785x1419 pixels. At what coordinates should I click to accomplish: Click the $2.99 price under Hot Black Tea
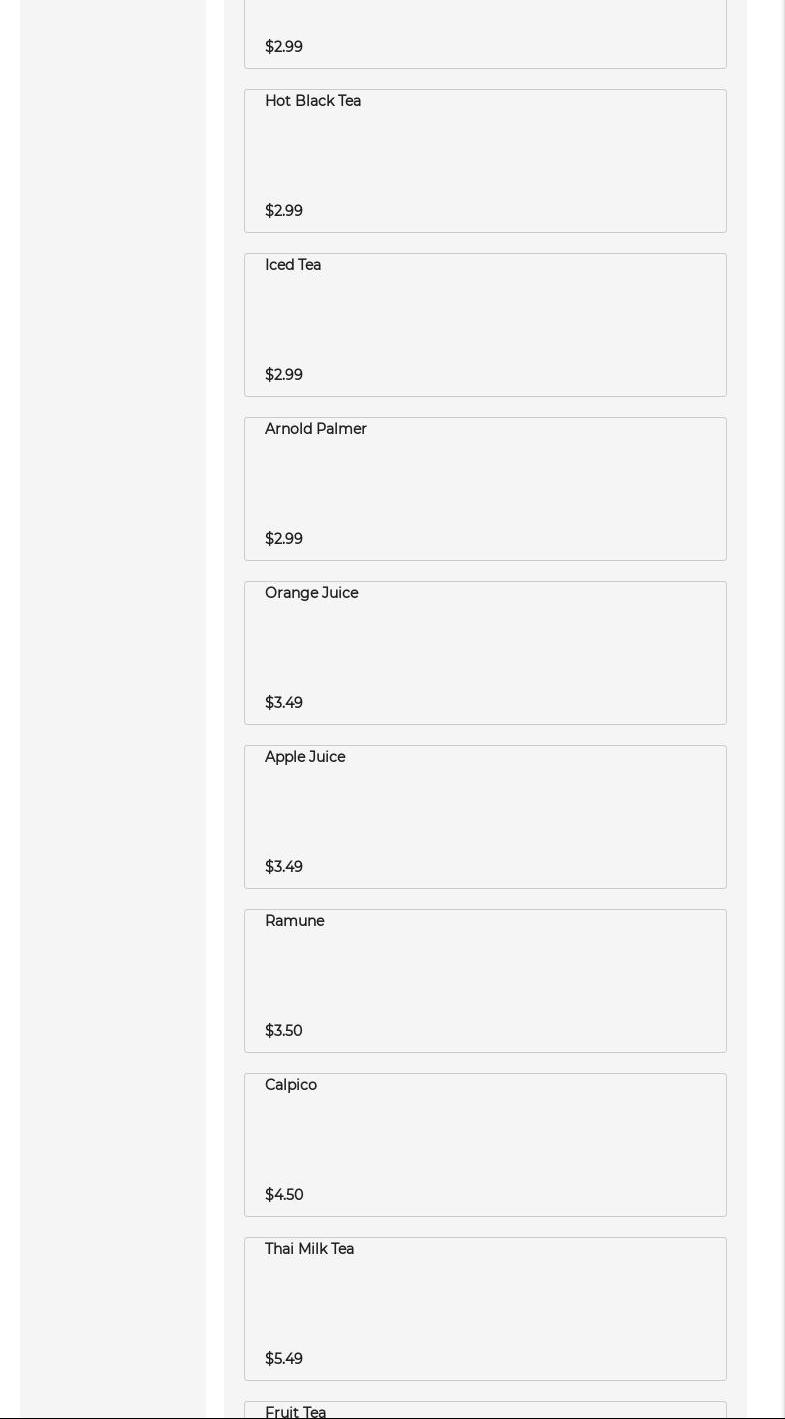pyautogui.click(x=284, y=211)
